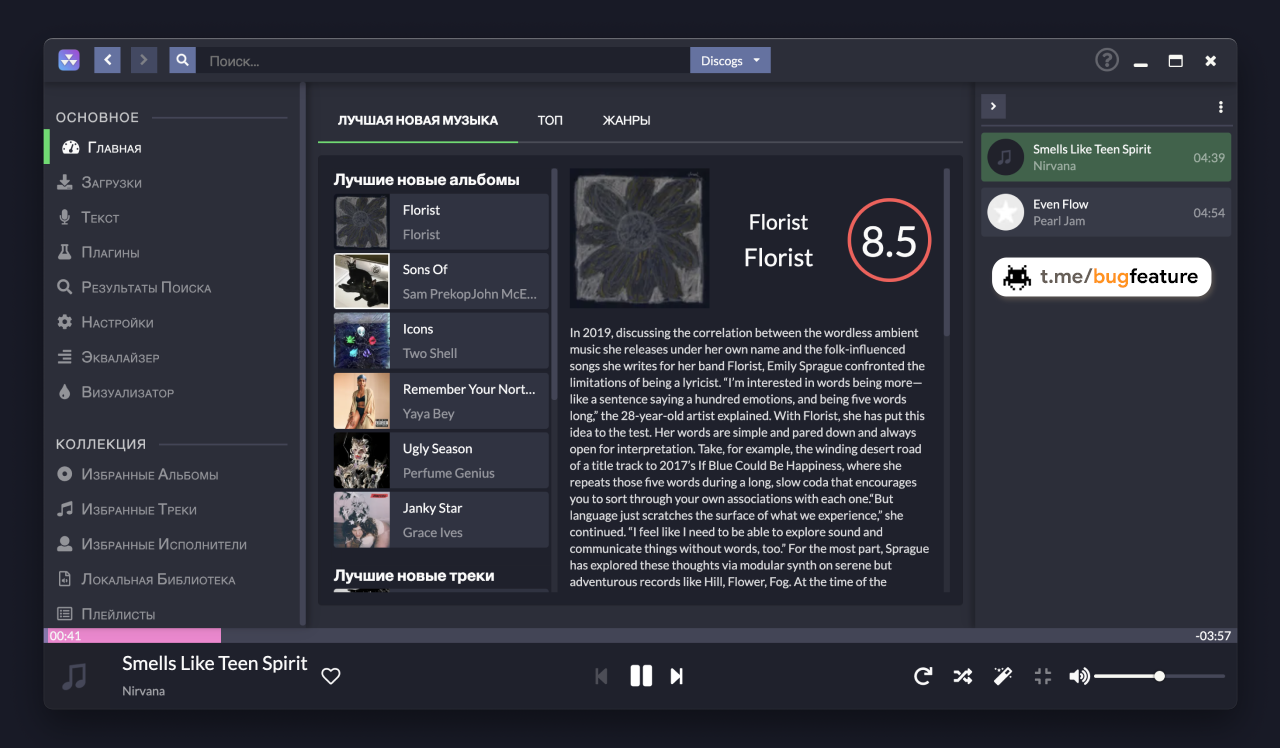
Task: Open the help question mark icon
Action: pyautogui.click(x=1107, y=60)
